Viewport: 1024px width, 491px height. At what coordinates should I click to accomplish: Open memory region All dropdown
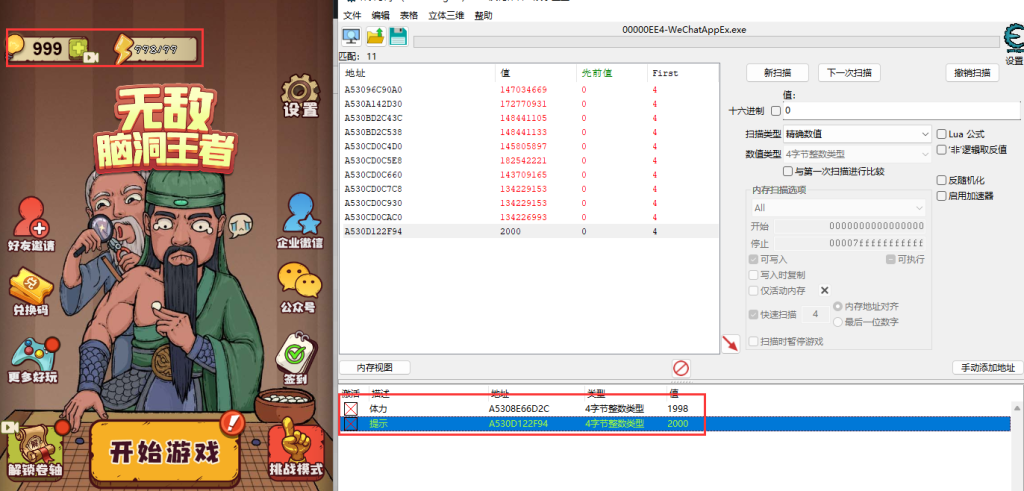[838, 208]
